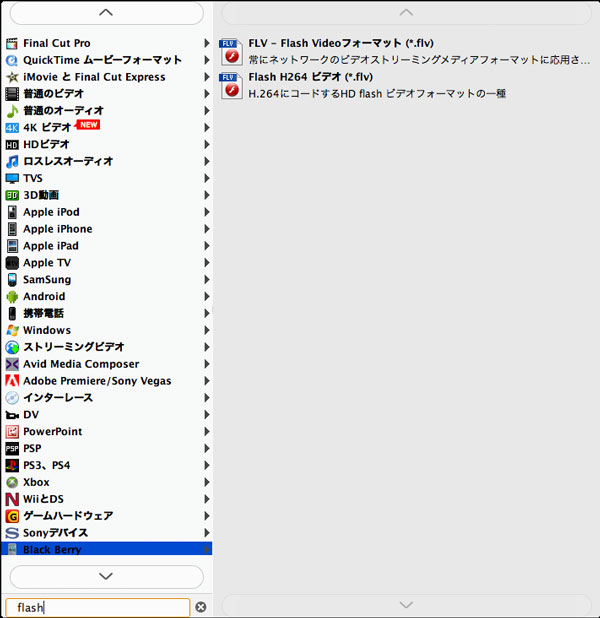Click the streaming video globe icon

(12, 347)
